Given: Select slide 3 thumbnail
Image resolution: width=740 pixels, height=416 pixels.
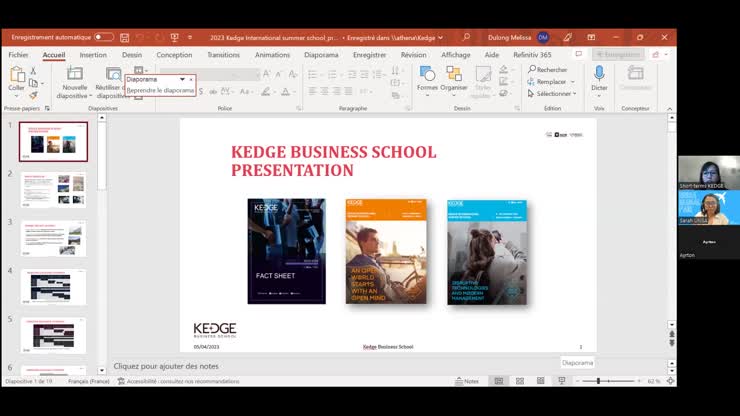Looking at the screenshot, I should tap(54, 238).
